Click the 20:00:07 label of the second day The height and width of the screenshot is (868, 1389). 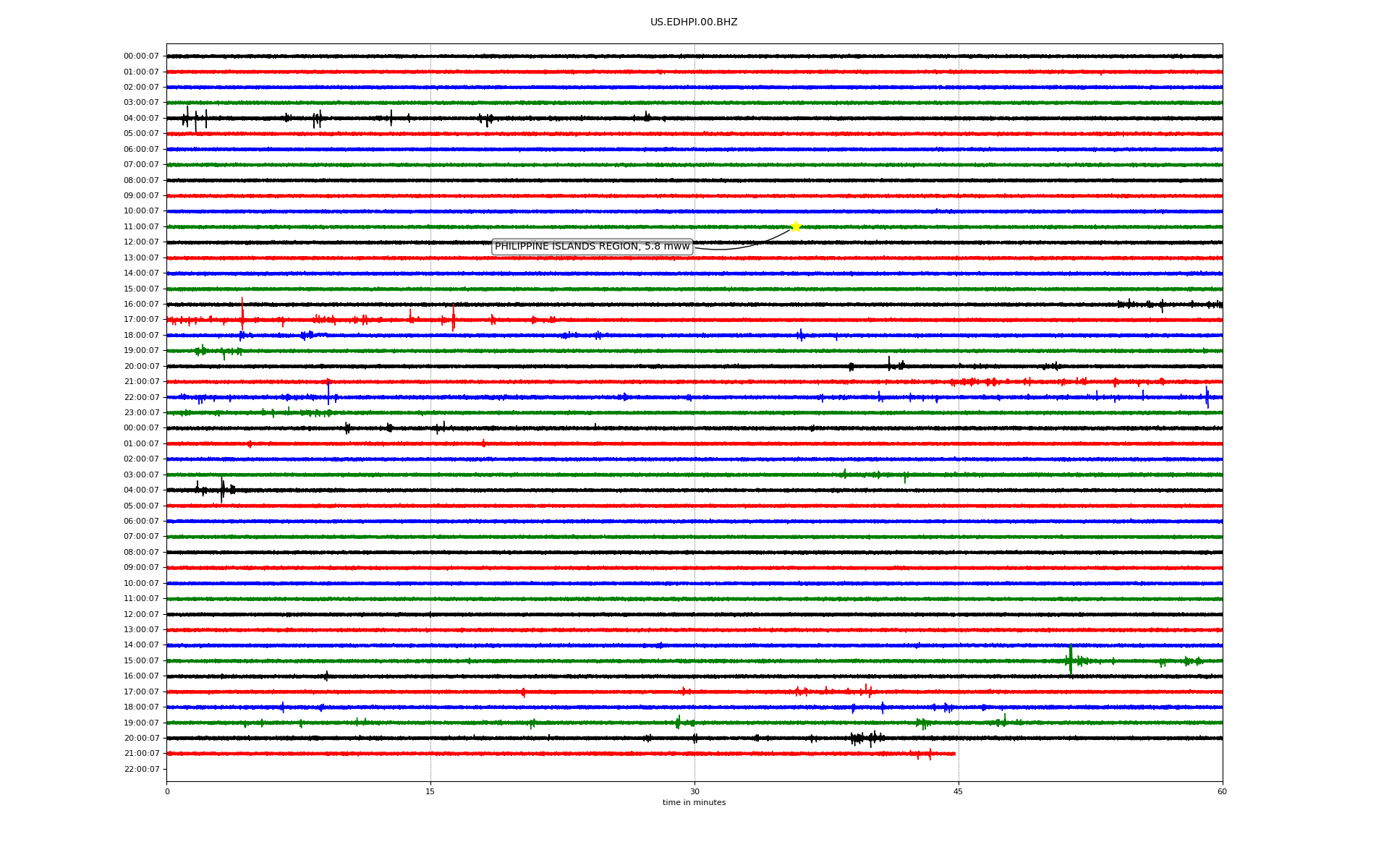click(x=141, y=739)
